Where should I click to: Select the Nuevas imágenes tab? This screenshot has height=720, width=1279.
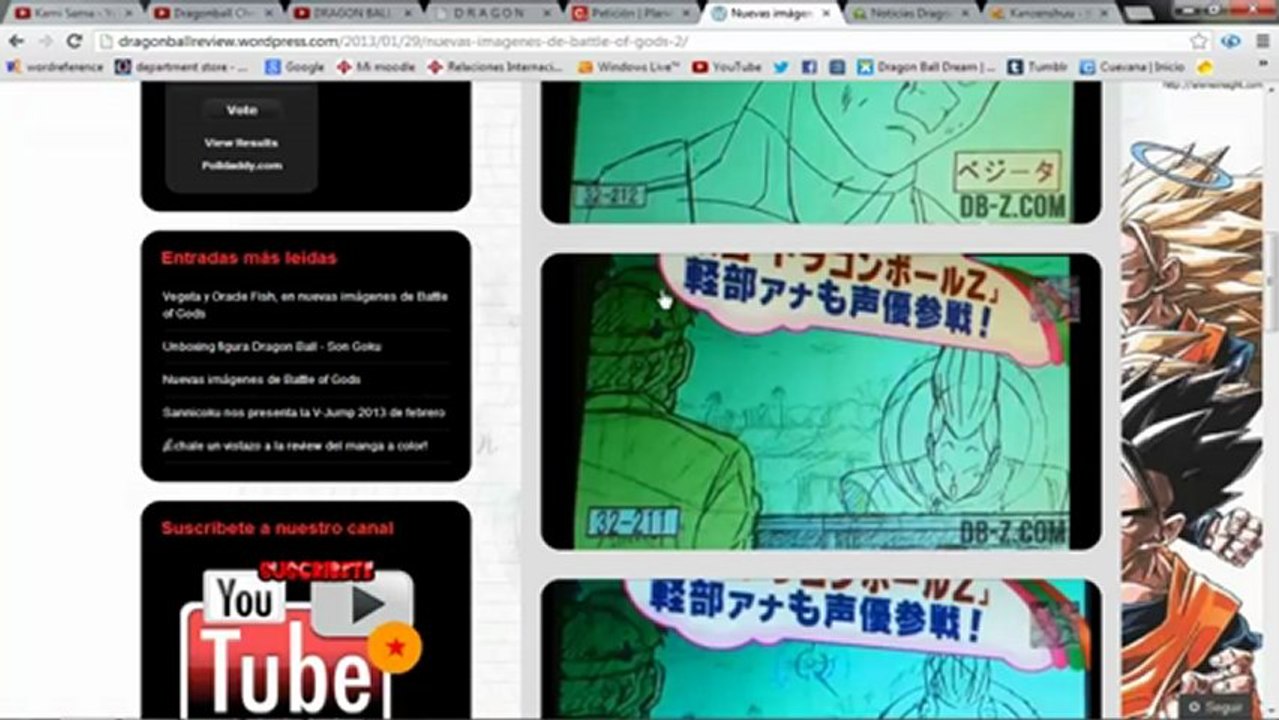[x=770, y=13]
